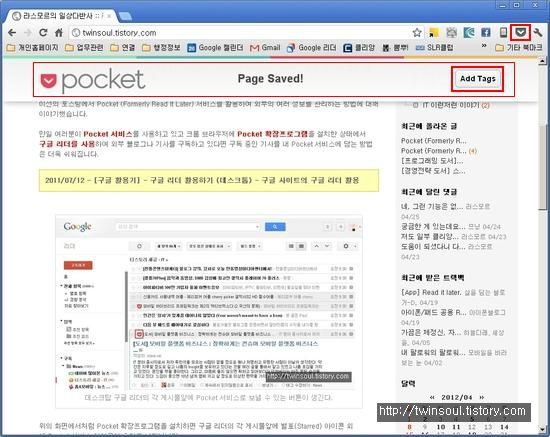
Task: Open the [프로그래밍 도서]... recent post
Action: point(432,161)
